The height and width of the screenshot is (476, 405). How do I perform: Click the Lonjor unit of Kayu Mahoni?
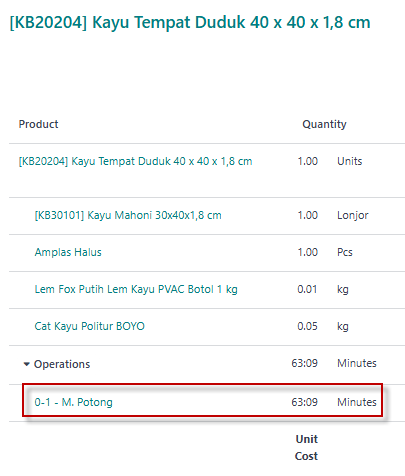click(x=353, y=215)
